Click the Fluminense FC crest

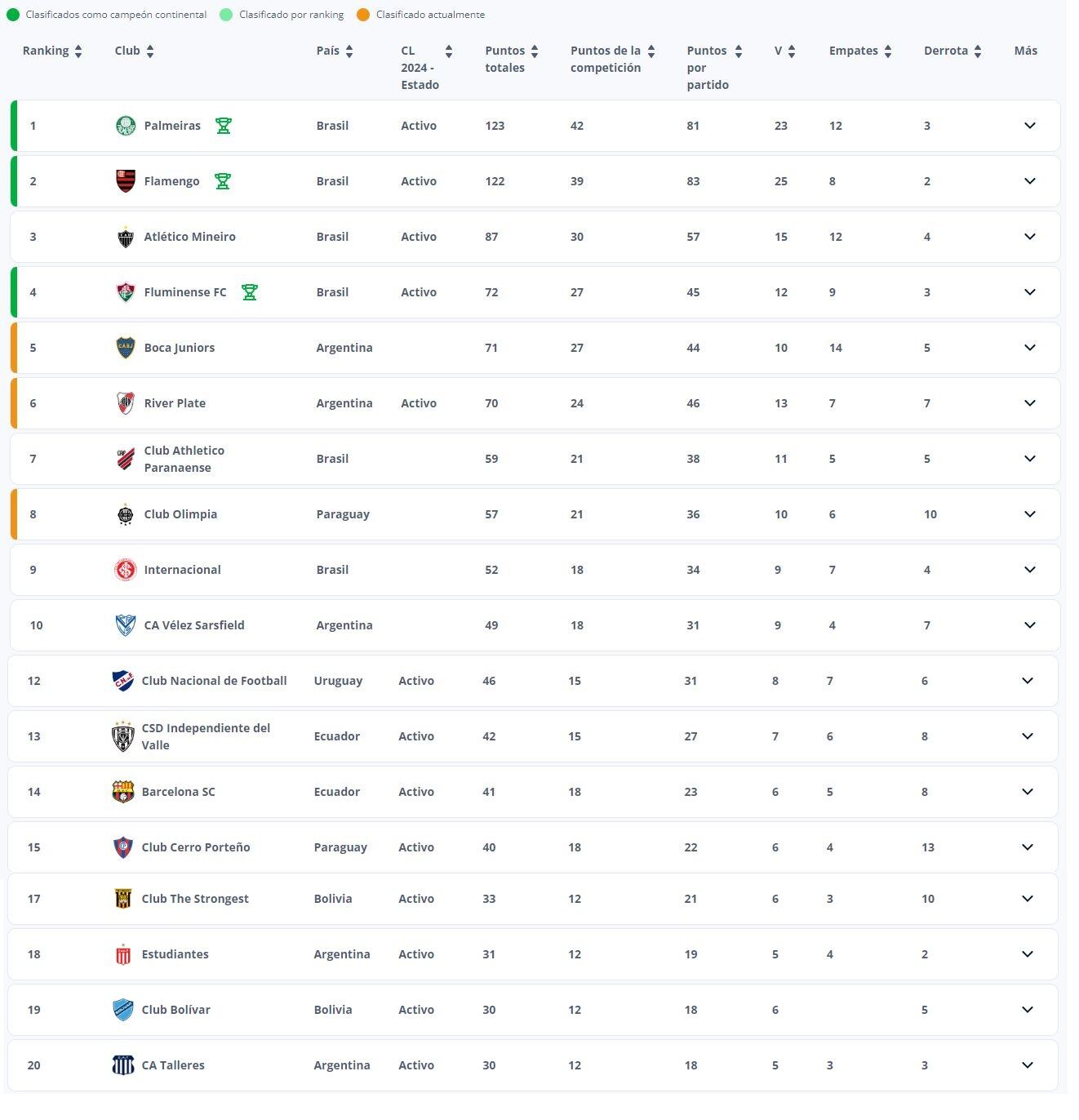(126, 292)
